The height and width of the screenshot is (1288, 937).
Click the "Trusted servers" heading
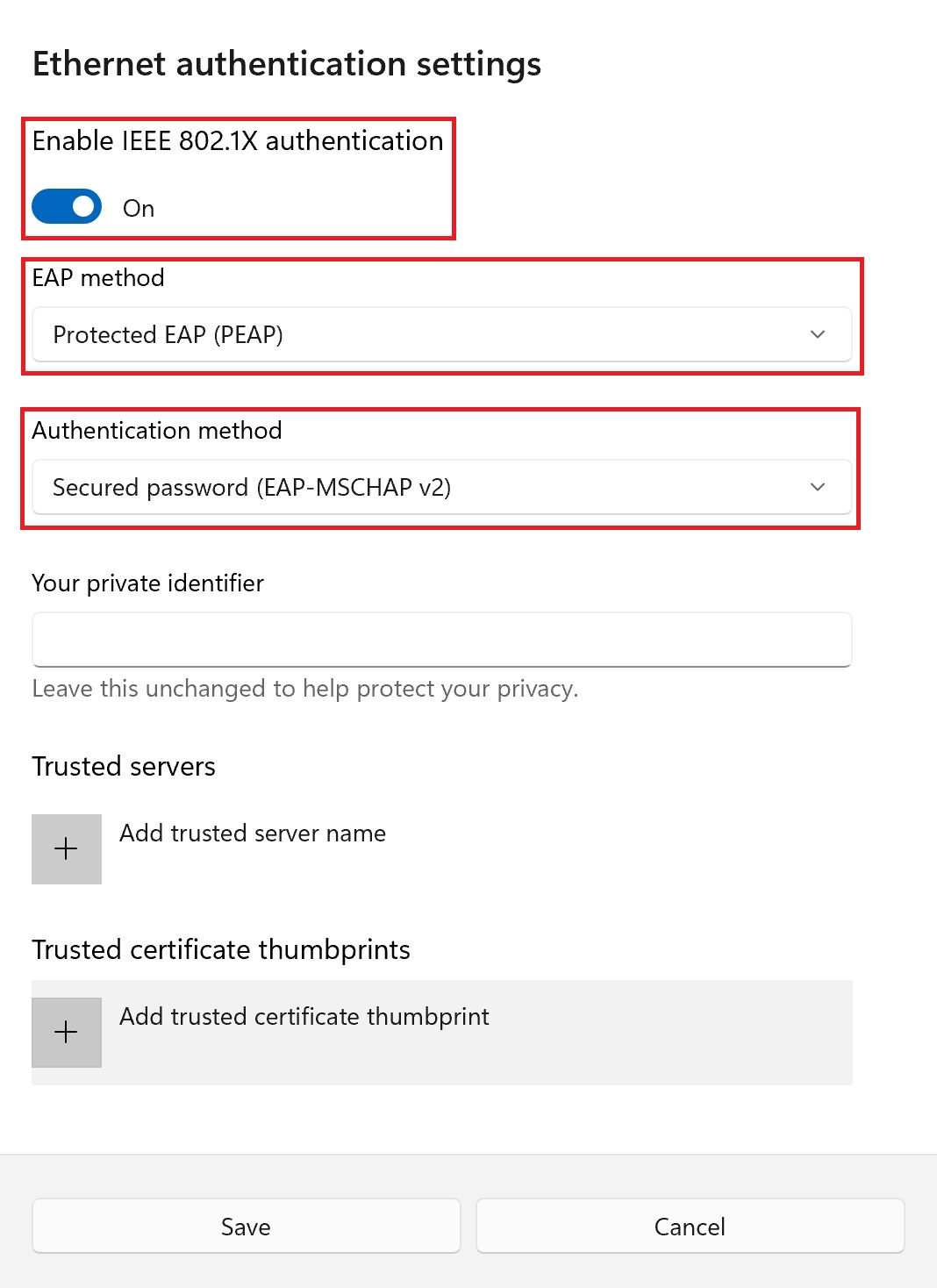tap(124, 767)
